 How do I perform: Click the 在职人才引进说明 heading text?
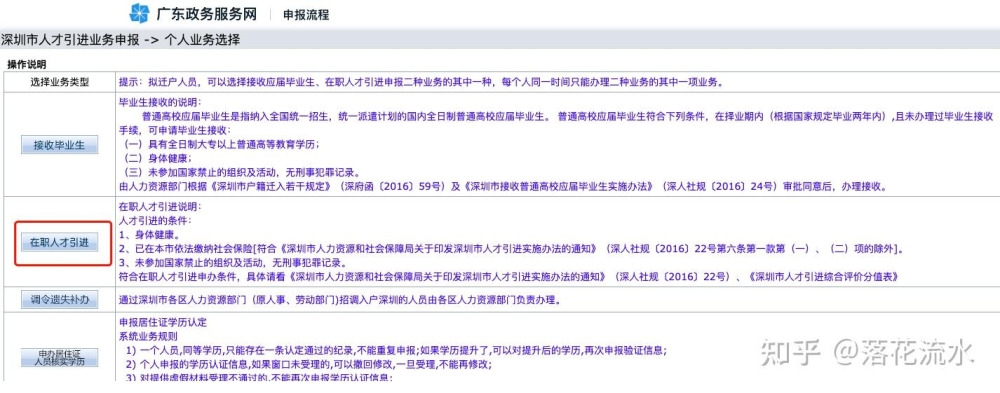[159, 207]
